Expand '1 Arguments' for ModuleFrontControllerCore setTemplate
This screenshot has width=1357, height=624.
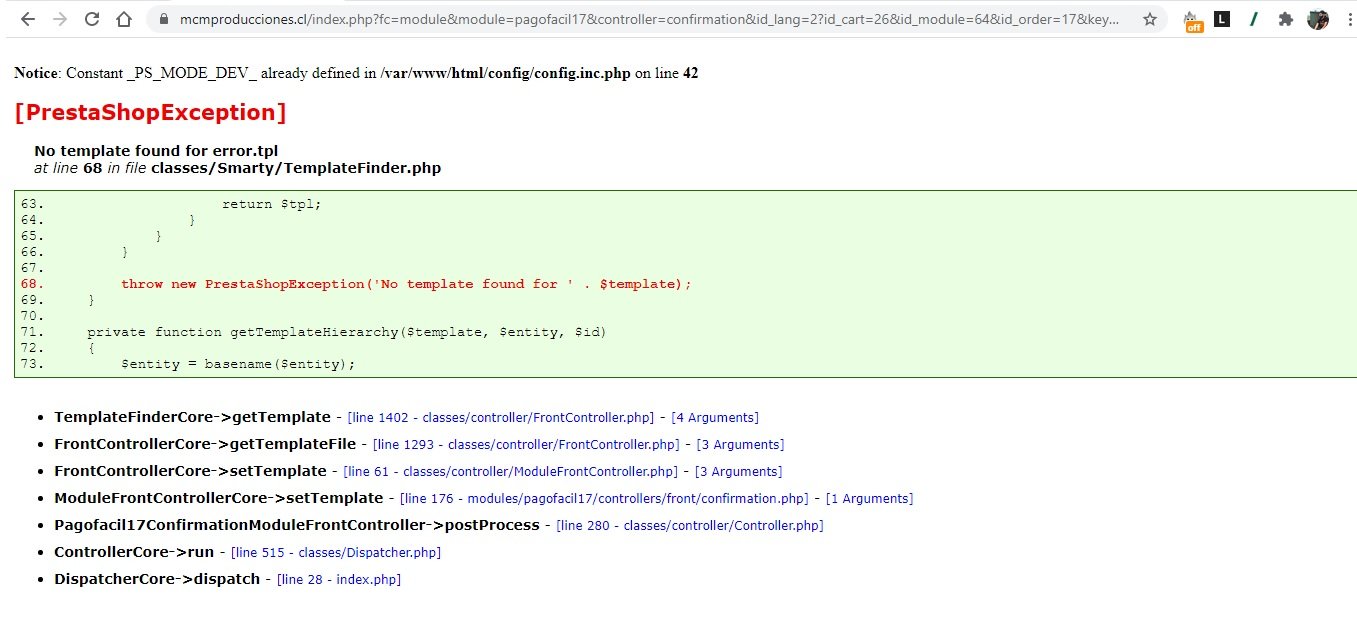click(x=869, y=498)
